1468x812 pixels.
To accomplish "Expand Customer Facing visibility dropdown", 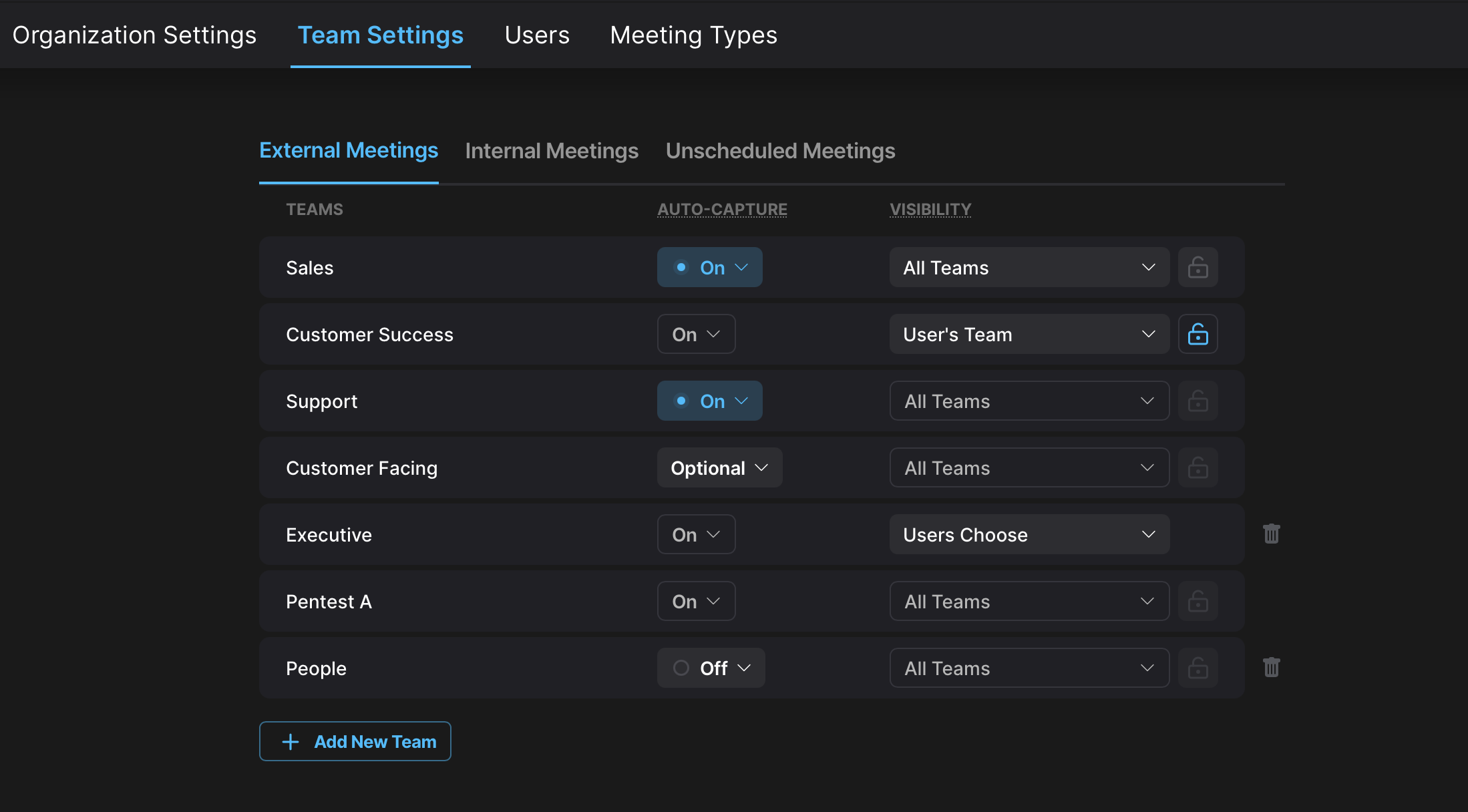I will (x=1029, y=467).
